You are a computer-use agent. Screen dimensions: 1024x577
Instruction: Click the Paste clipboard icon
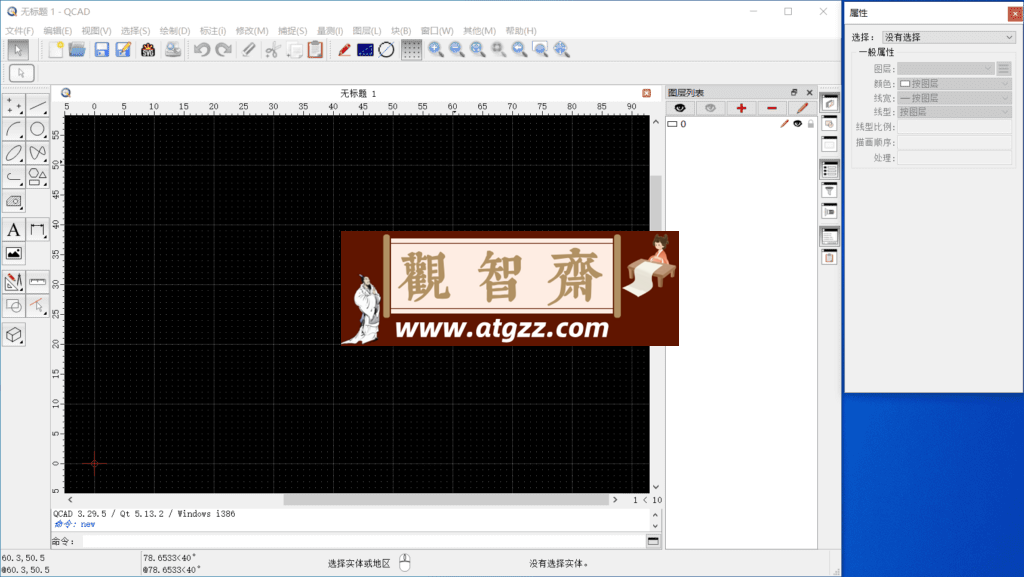pyautogui.click(x=315, y=50)
